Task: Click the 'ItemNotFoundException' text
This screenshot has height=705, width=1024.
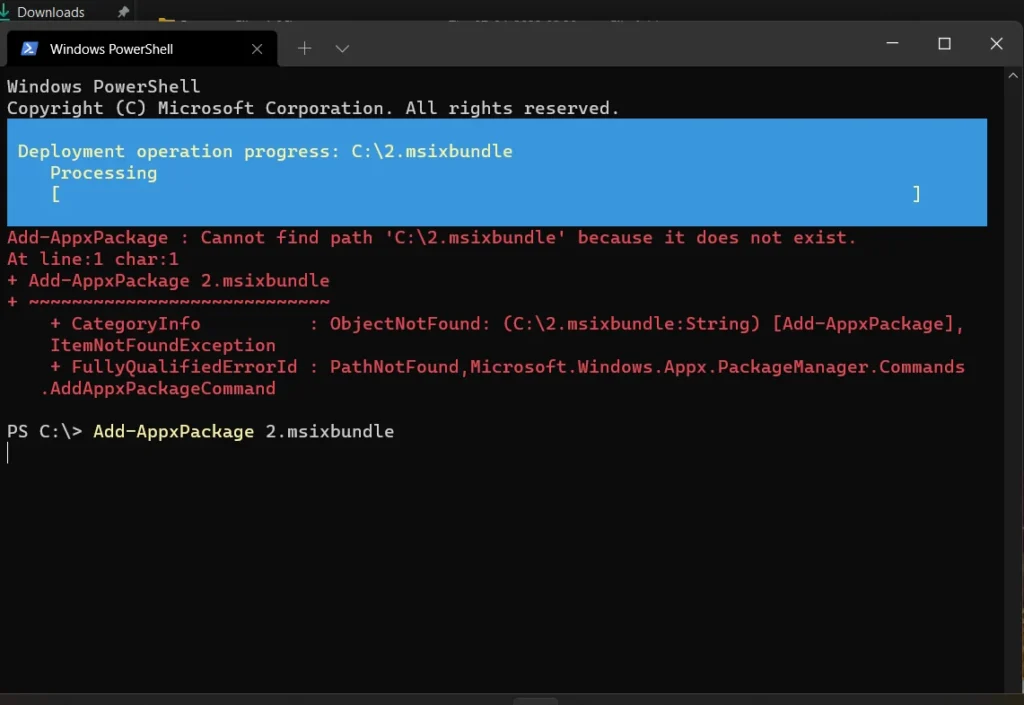Action: click(163, 345)
